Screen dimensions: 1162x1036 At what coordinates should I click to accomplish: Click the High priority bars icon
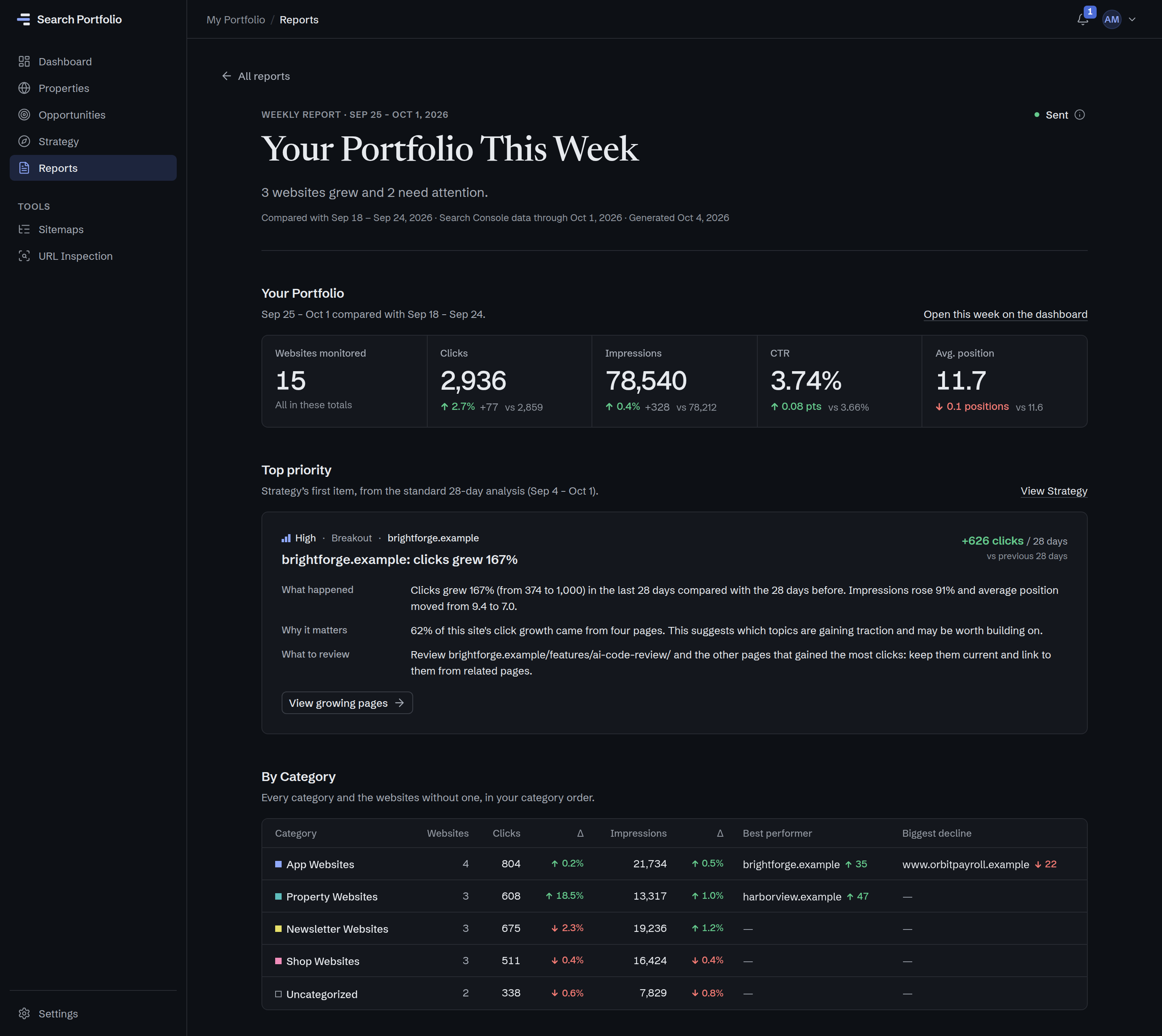click(286, 539)
